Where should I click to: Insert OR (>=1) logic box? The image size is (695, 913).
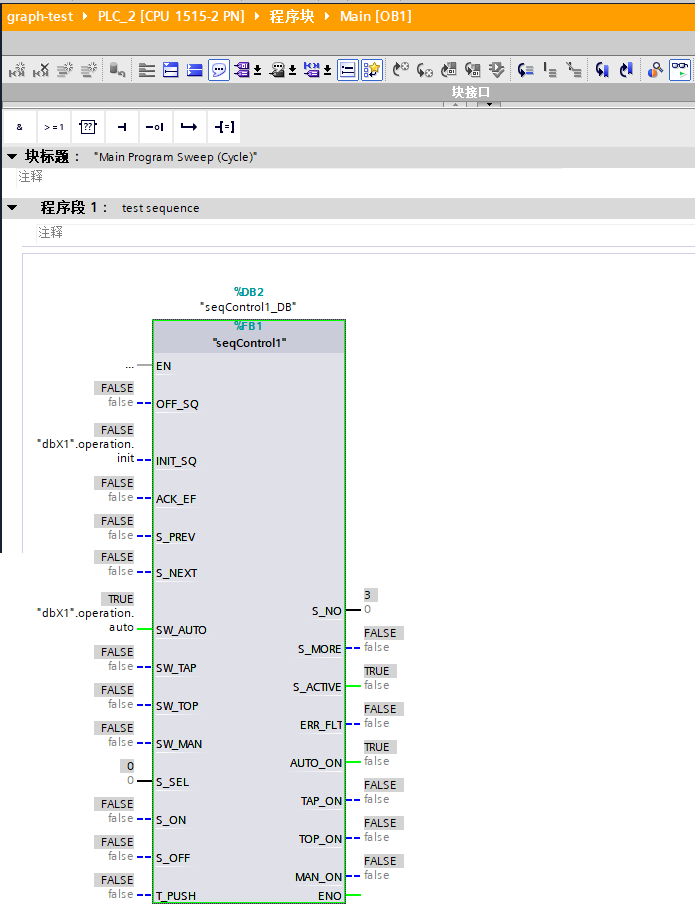[x=54, y=127]
